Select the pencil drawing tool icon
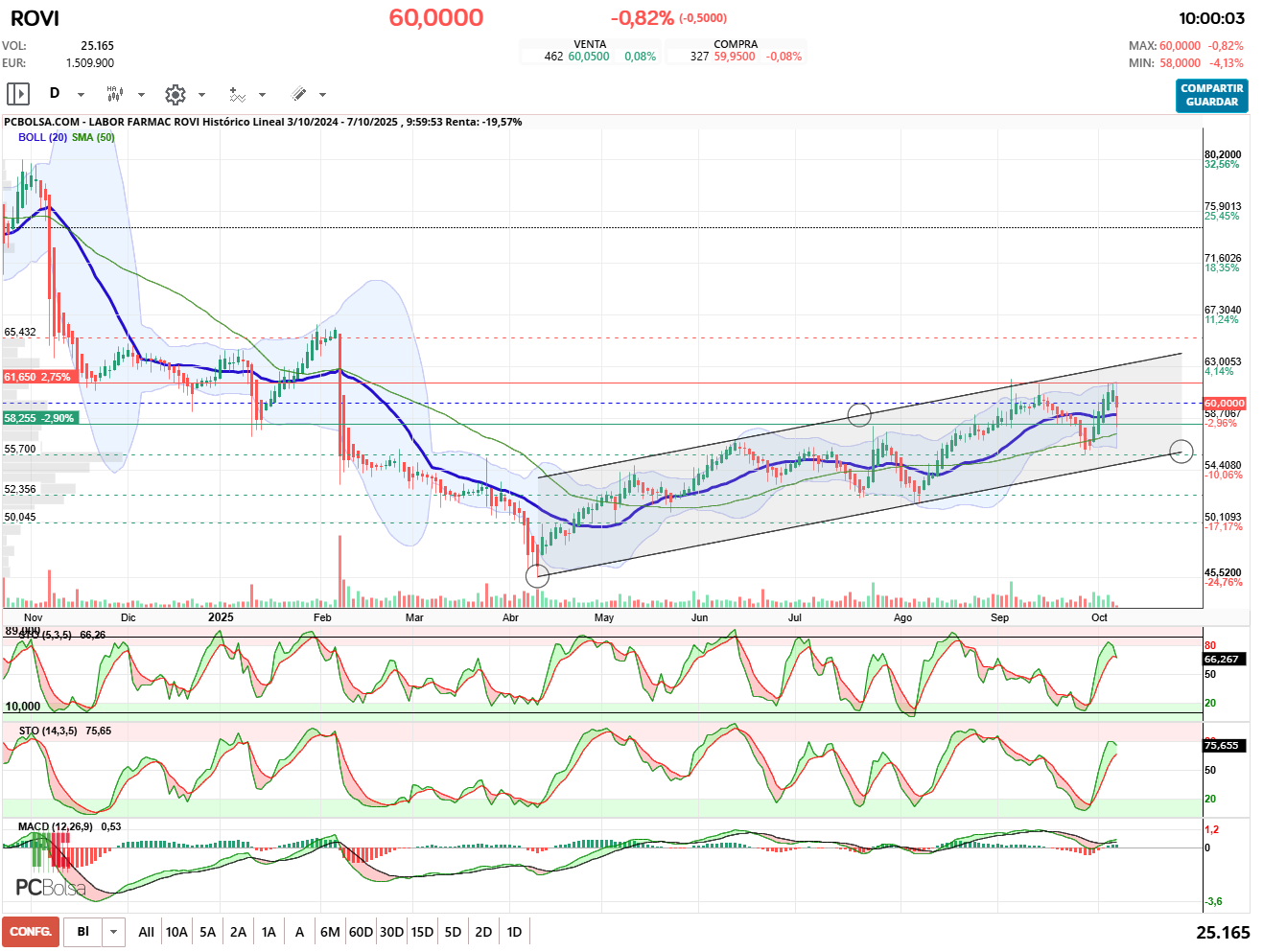This screenshot has width=1263, height=952. point(298,94)
